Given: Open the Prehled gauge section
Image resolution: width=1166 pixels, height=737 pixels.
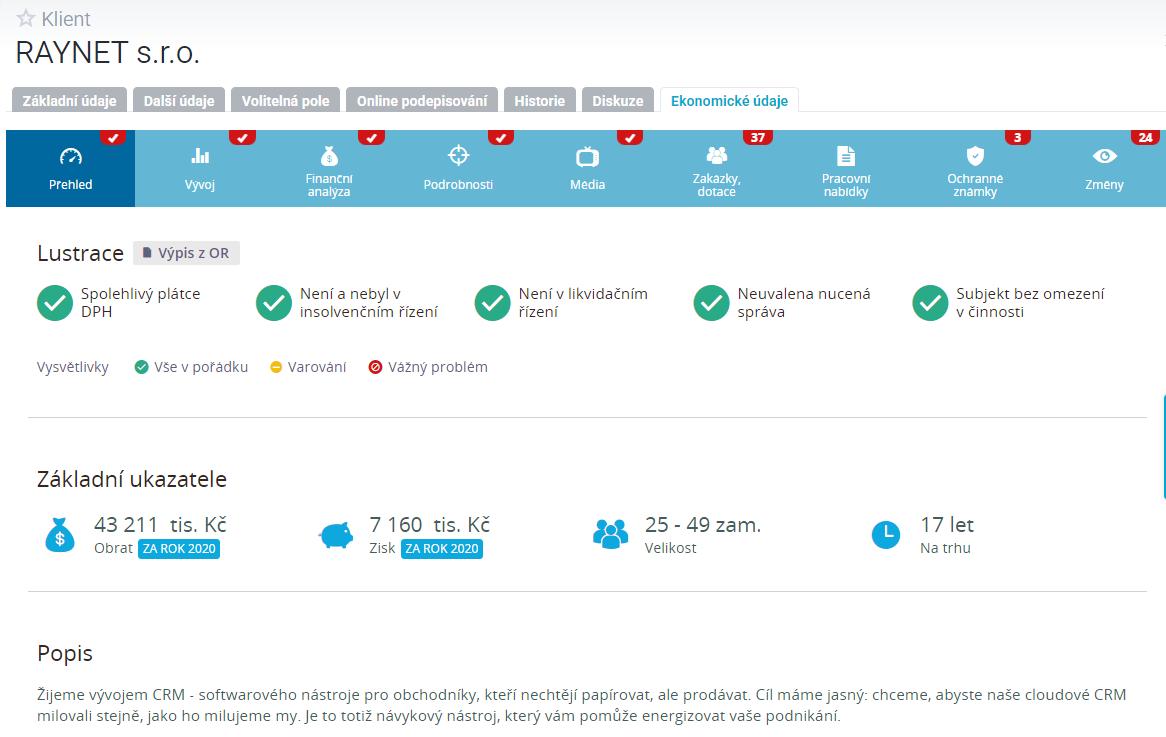Looking at the screenshot, I should [x=71, y=168].
